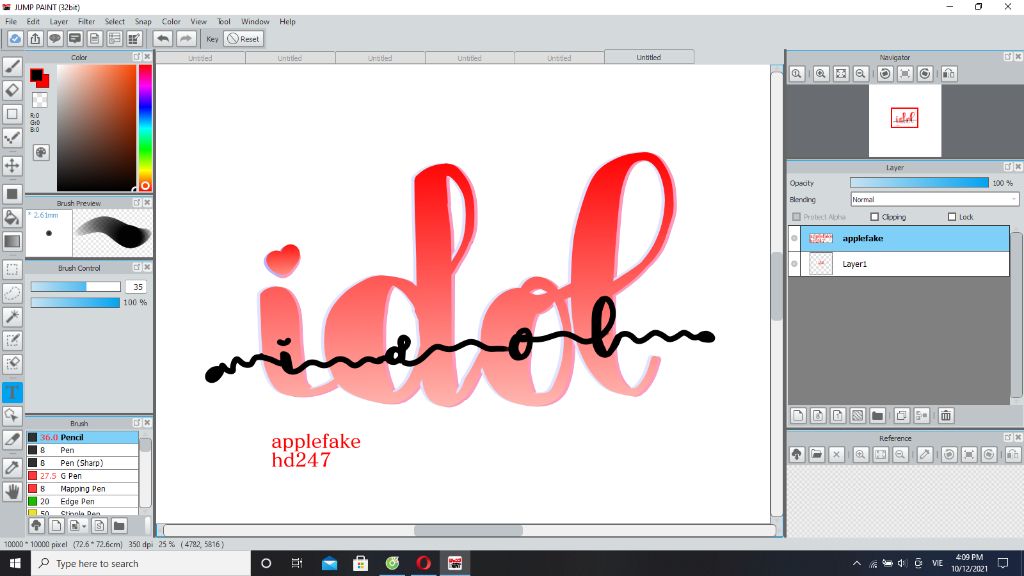Click cloud download icon in Brush panel
1024x576 pixels.
(x=37, y=525)
